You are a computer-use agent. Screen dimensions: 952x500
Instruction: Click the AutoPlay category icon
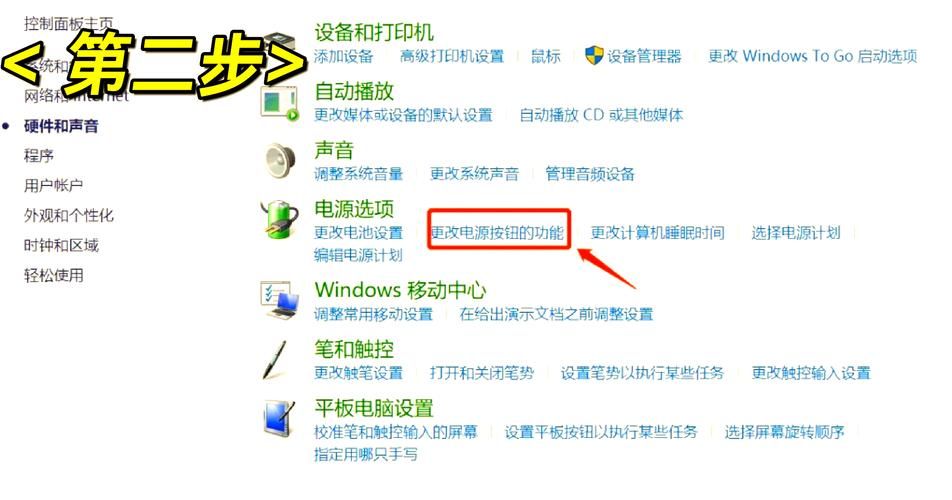[280, 102]
